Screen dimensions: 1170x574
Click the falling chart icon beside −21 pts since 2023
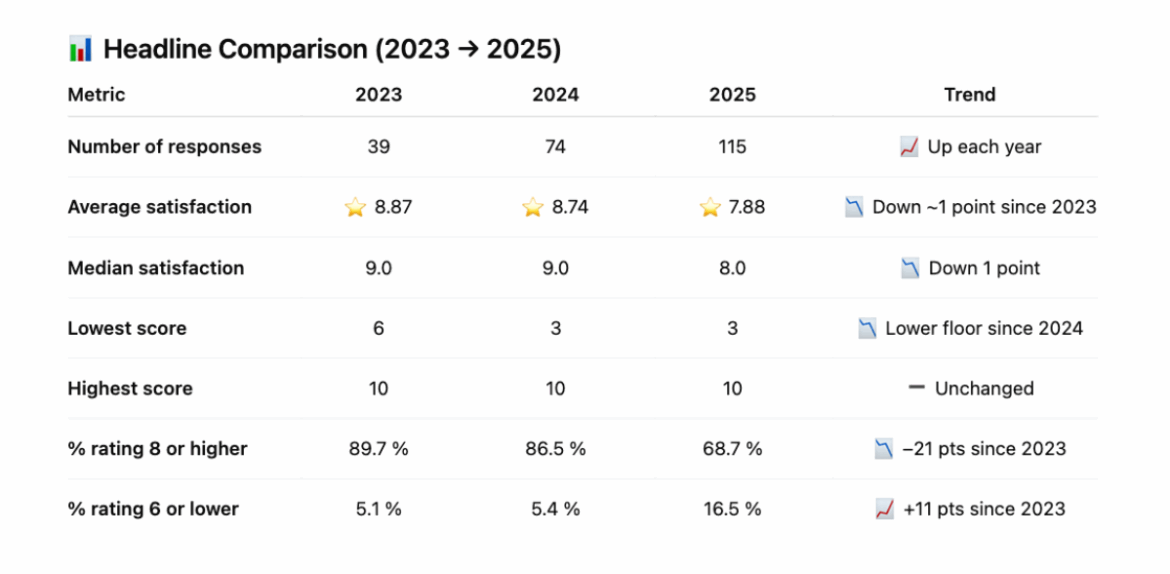click(883, 449)
